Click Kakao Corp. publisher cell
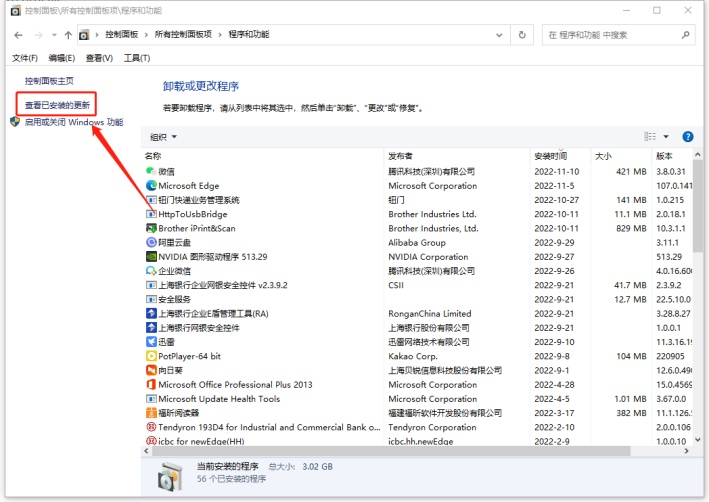Screen dimensions: 709x502 [413, 356]
